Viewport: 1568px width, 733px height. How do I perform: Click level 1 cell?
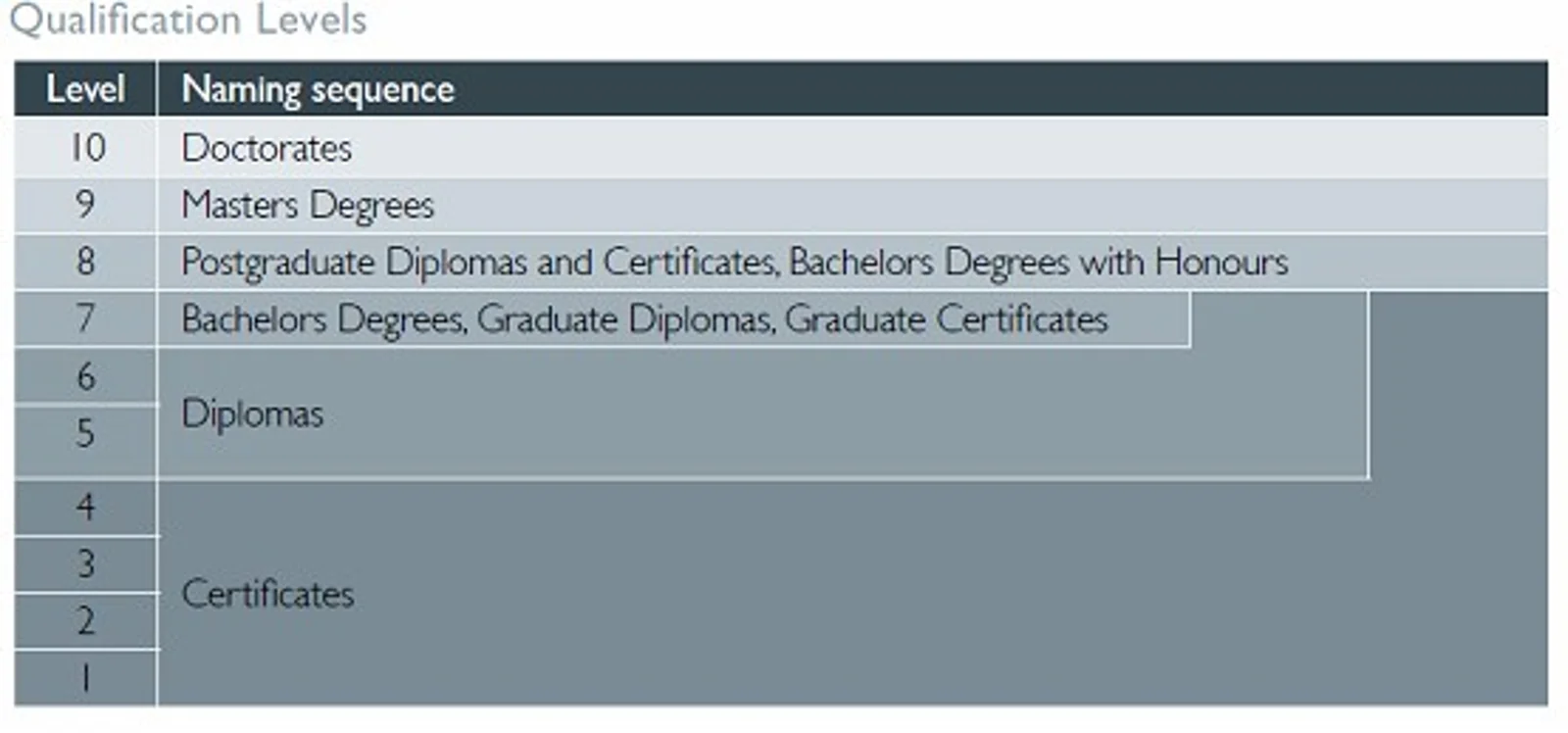pos(85,677)
